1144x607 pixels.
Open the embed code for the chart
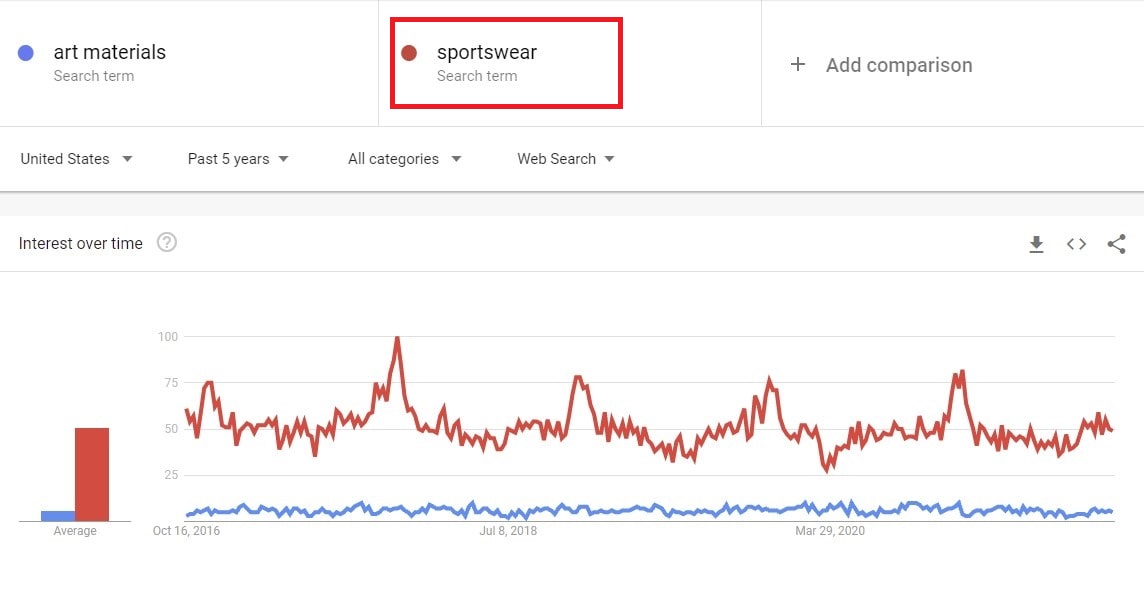click(x=1076, y=243)
